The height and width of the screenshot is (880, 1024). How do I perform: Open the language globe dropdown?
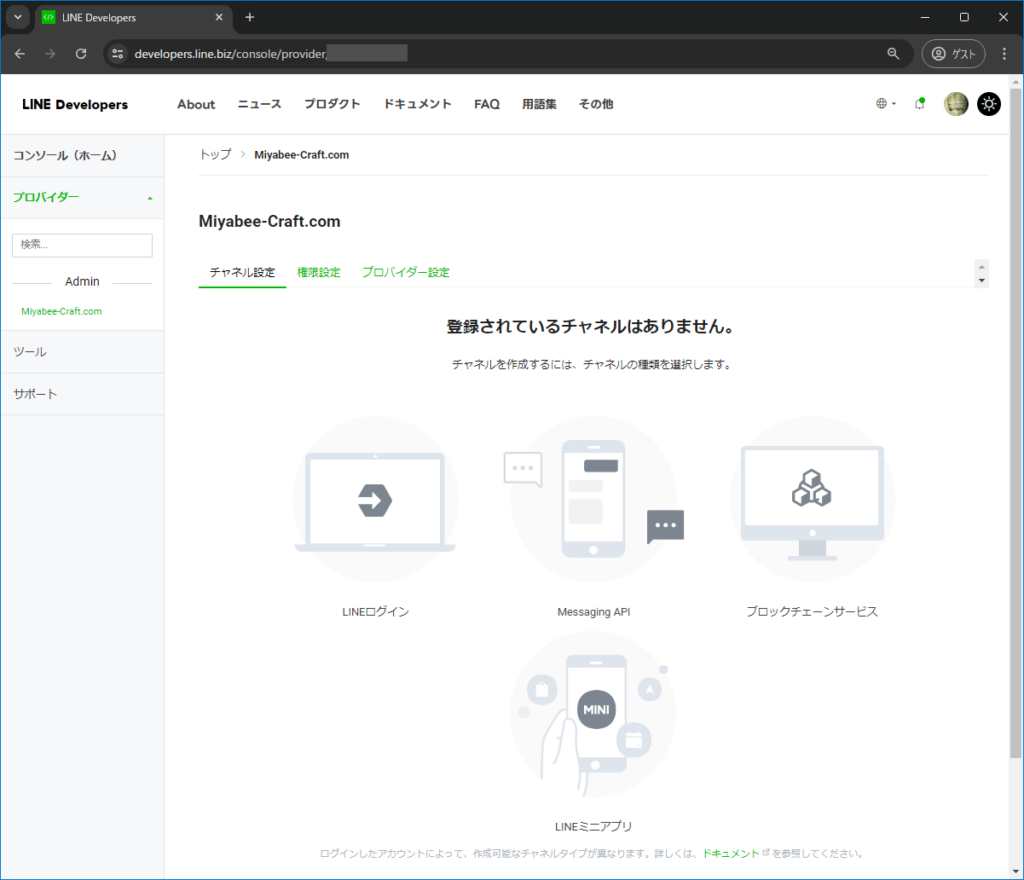(886, 104)
